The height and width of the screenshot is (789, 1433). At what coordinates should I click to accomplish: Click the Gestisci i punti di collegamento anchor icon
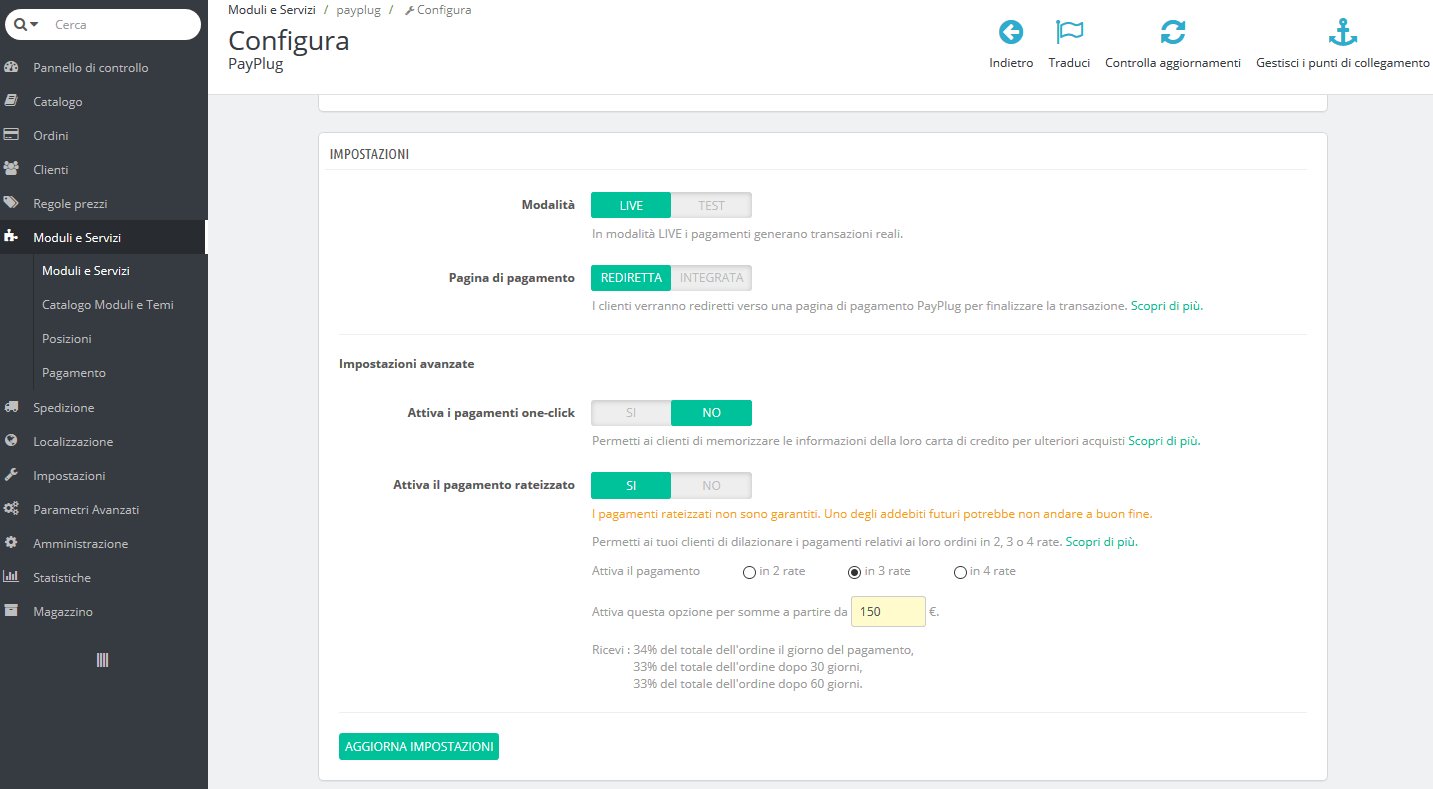(1342, 32)
